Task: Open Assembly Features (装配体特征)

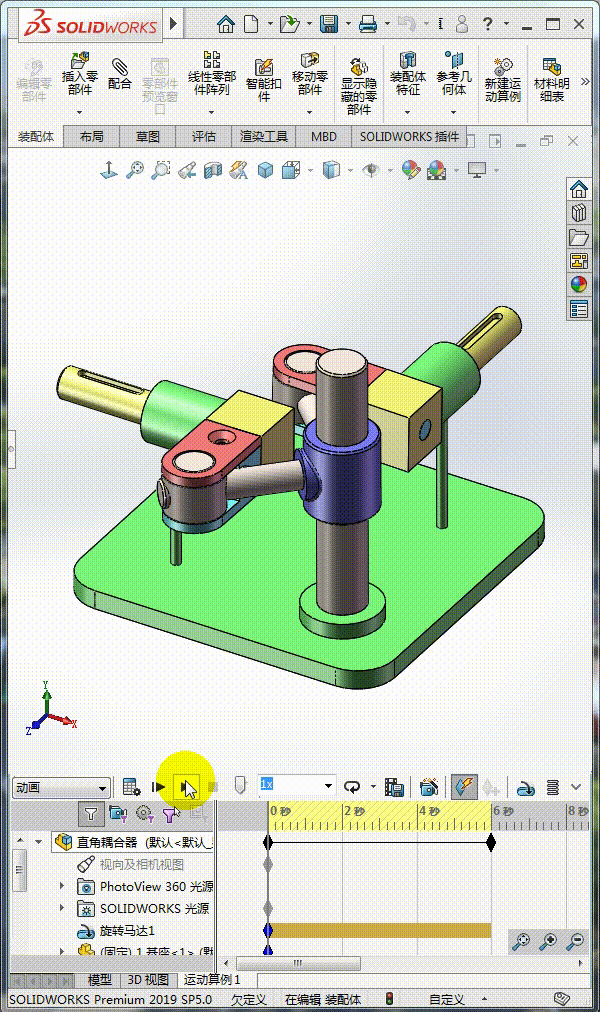Action: (408, 75)
